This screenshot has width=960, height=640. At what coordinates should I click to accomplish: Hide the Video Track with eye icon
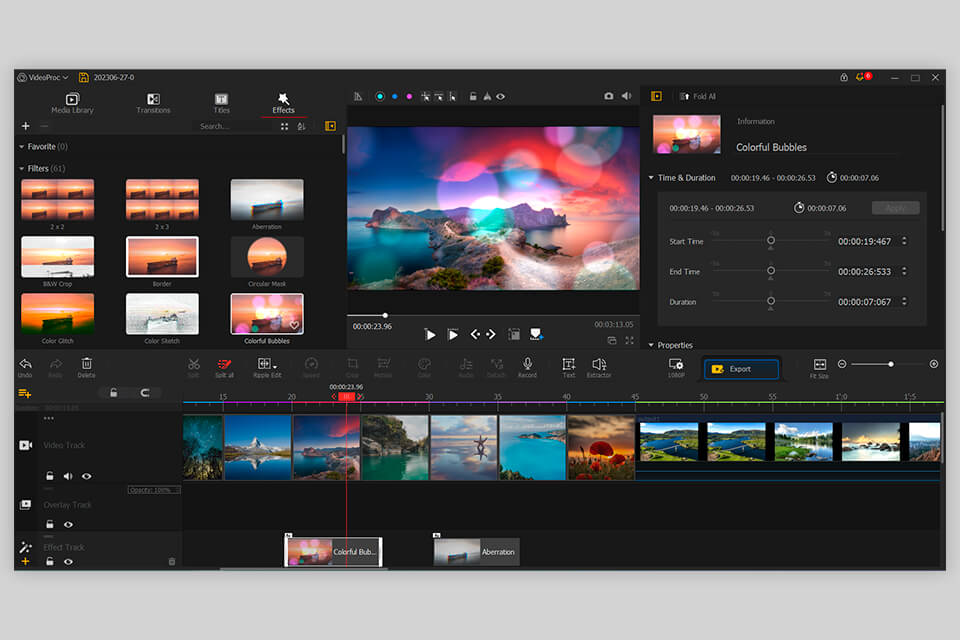coord(86,476)
